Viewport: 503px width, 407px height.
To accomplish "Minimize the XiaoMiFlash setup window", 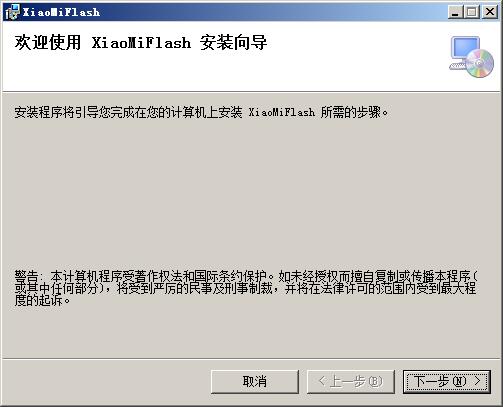I will (x=455, y=12).
